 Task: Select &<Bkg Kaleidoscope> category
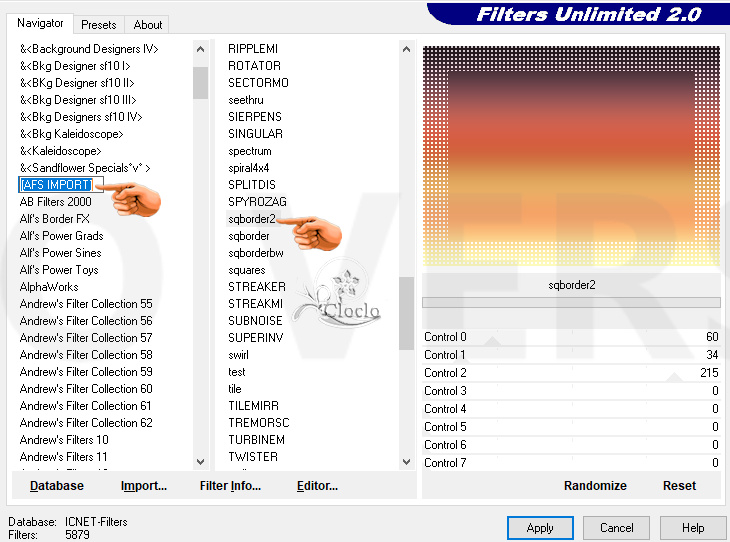[72, 134]
